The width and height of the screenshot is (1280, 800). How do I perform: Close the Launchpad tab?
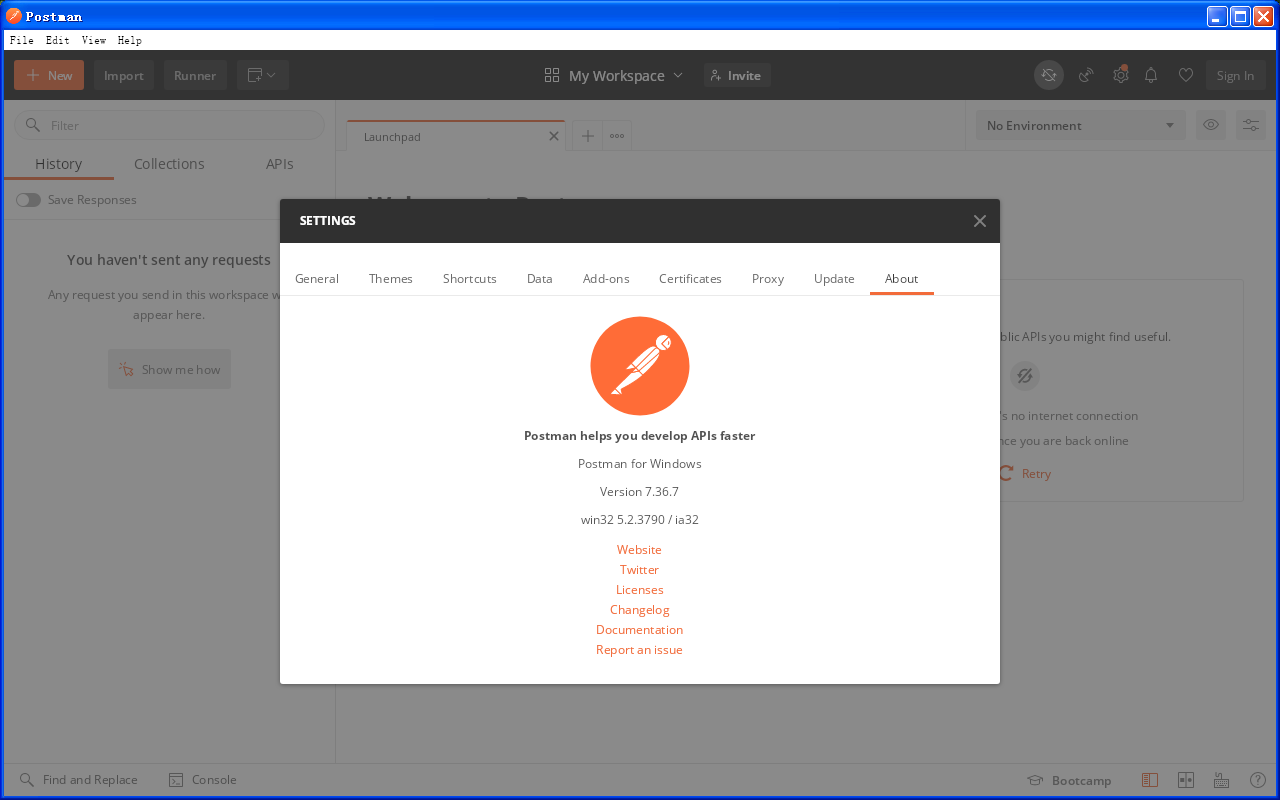554,137
